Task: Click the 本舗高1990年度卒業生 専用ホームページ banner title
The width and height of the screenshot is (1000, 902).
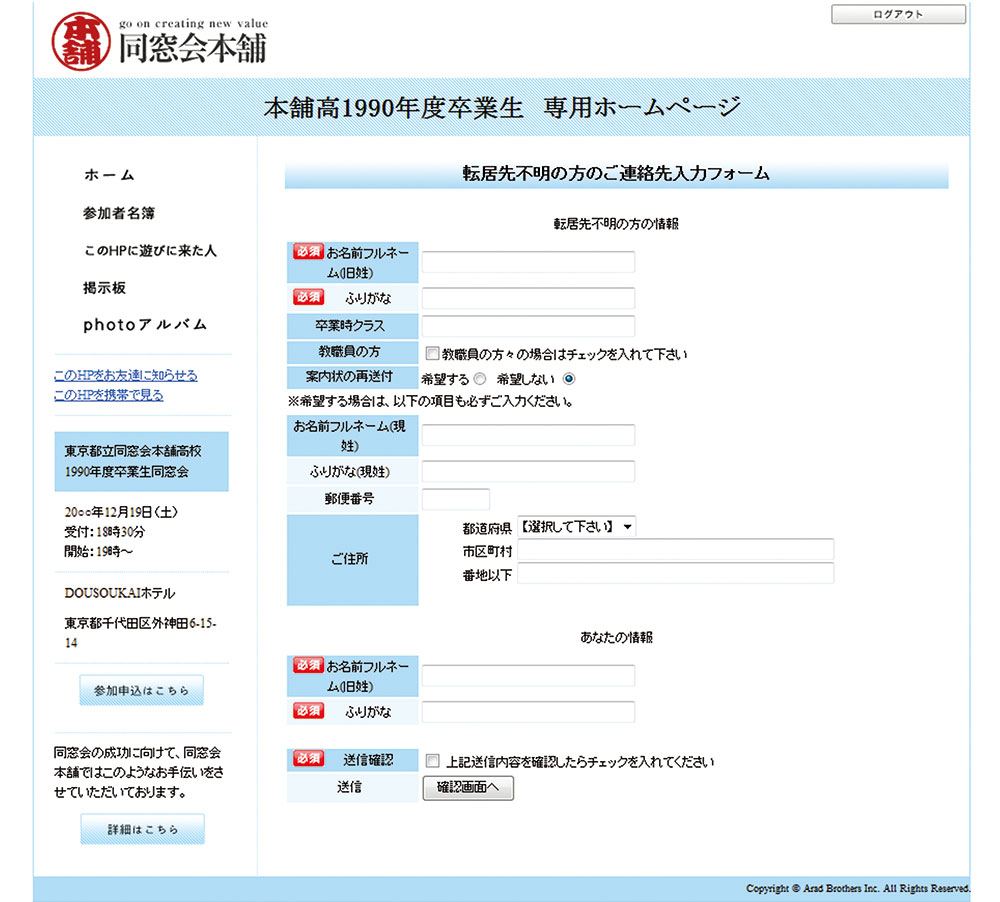Action: 502,108
